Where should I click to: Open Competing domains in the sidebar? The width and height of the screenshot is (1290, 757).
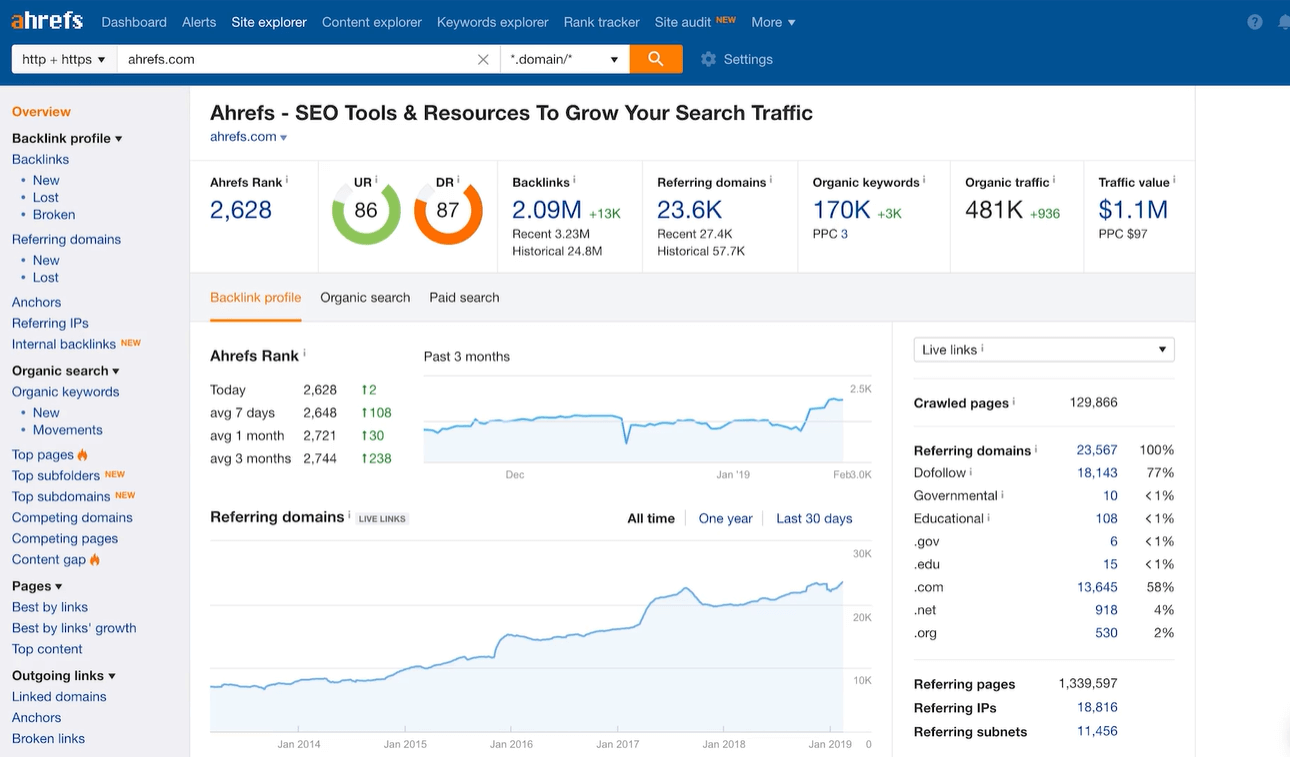[x=72, y=517]
